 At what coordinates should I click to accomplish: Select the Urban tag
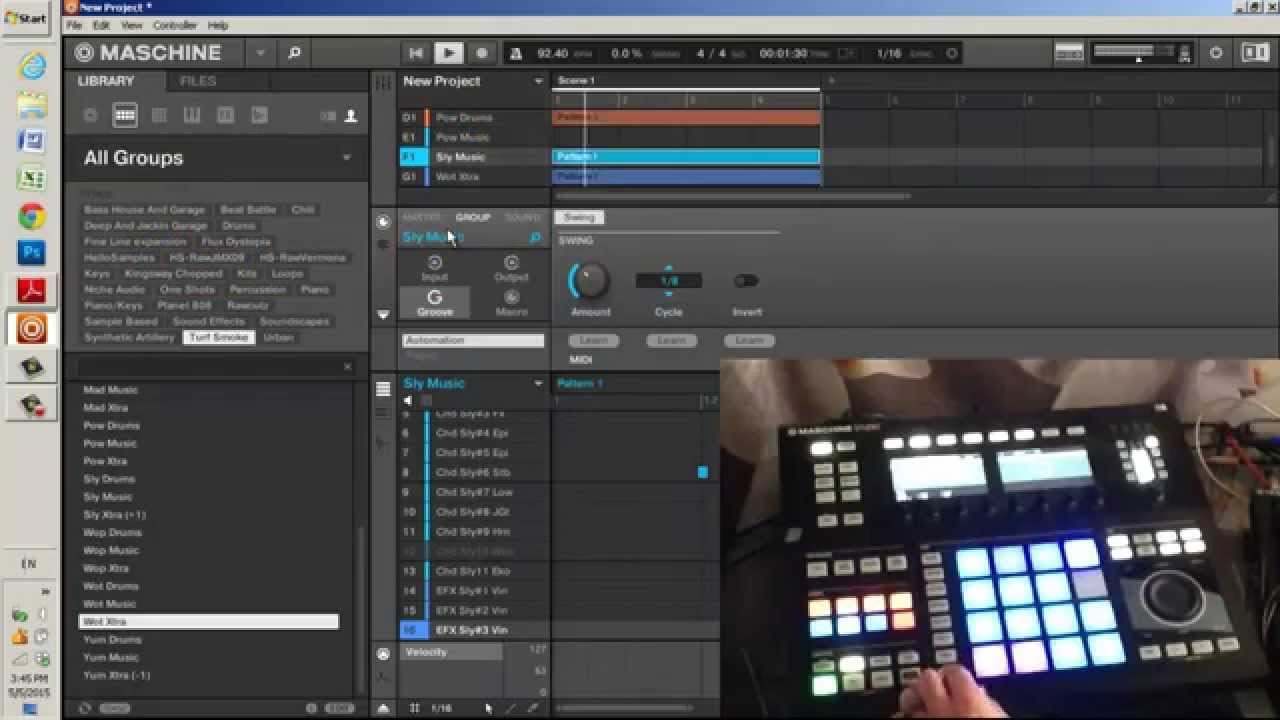point(278,338)
